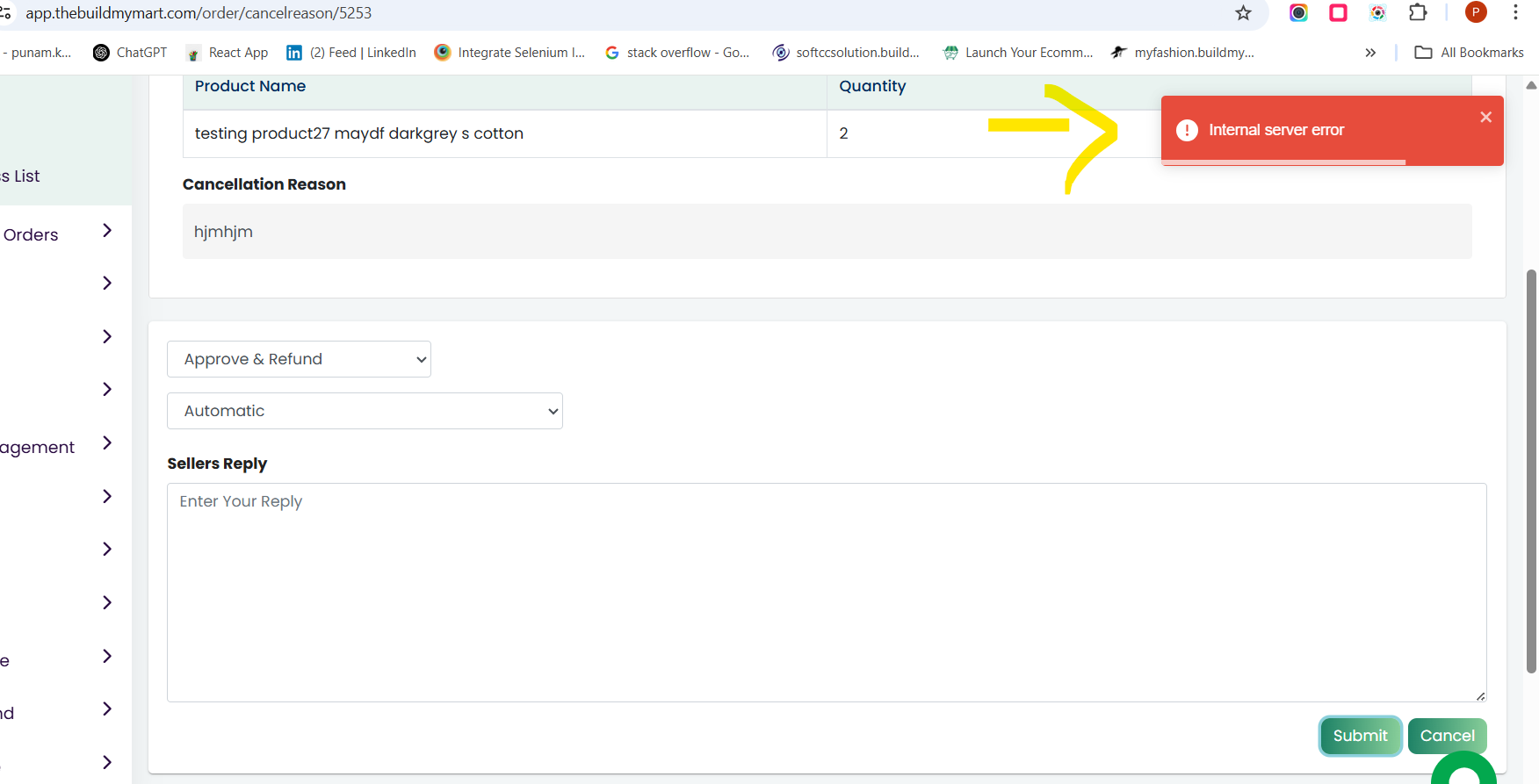The image size is (1539, 784).
Task: Open the List item in the sidebar
Action: (x=20, y=176)
